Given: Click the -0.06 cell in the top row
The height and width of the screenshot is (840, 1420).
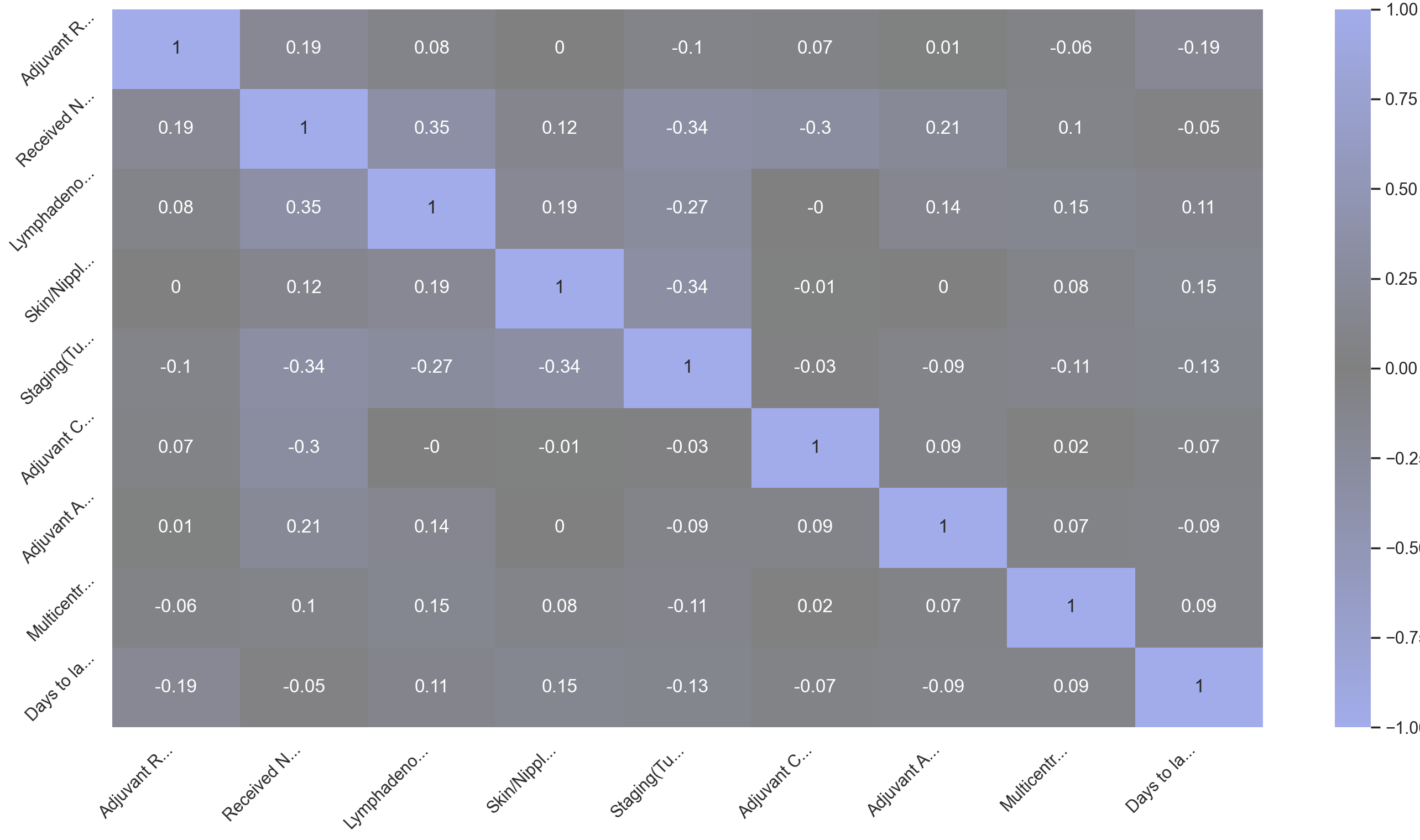Looking at the screenshot, I should pos(1070,48).
